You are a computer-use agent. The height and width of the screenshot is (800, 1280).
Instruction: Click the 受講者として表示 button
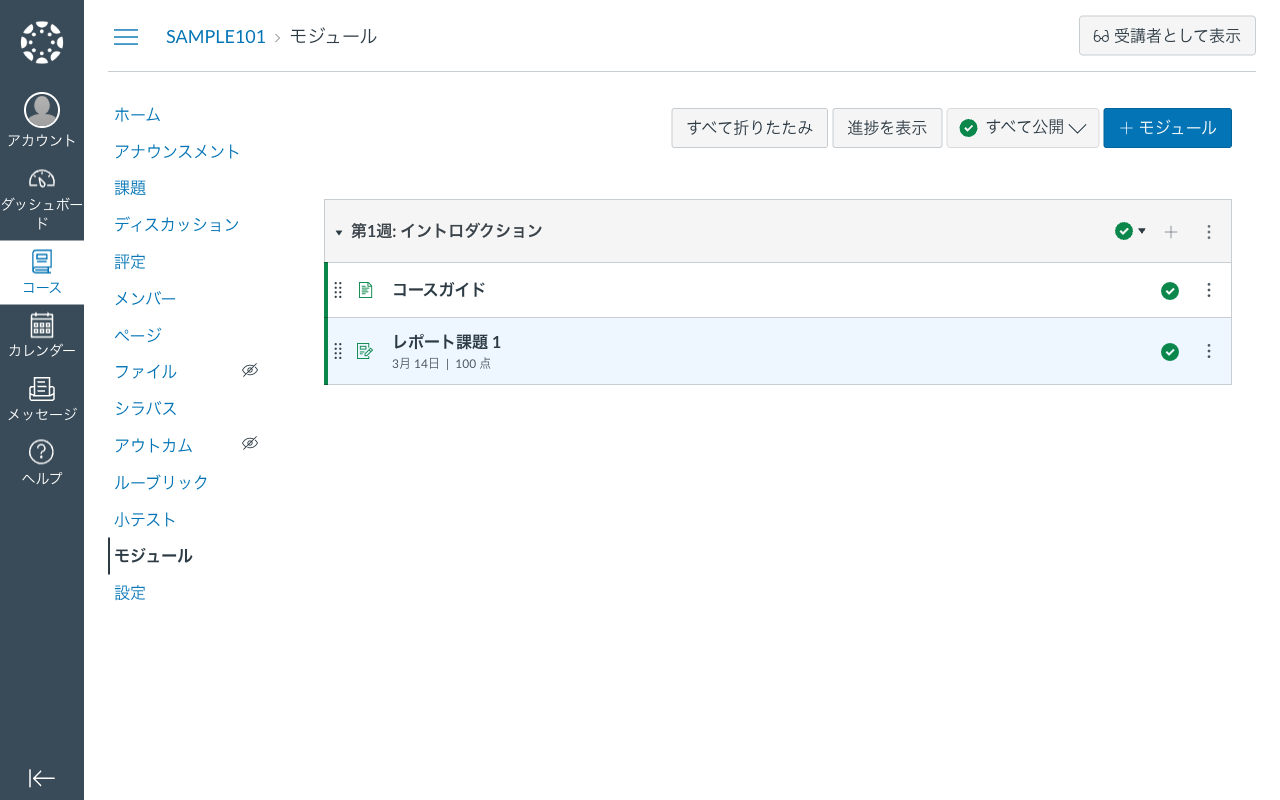pyautogui.click(x=1167, y=35)
